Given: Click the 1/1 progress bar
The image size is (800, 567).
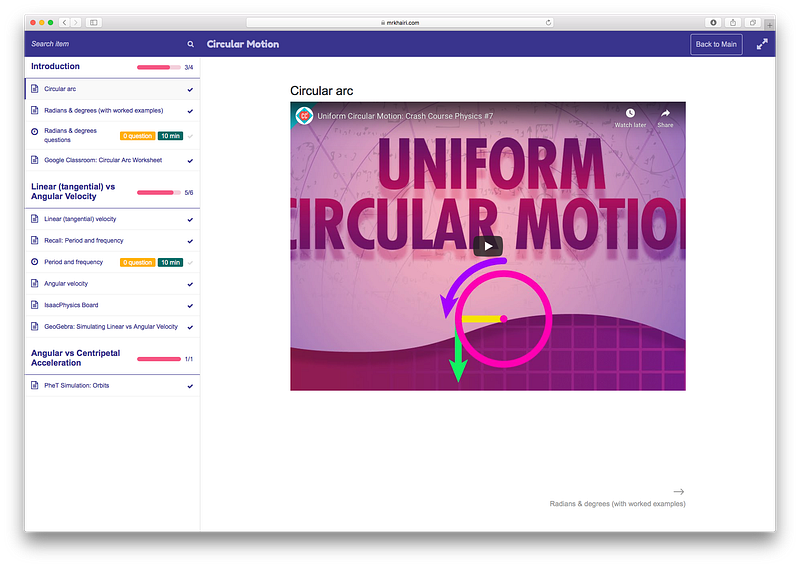Looking at the screenshot, I should click(x=159, y=359).
